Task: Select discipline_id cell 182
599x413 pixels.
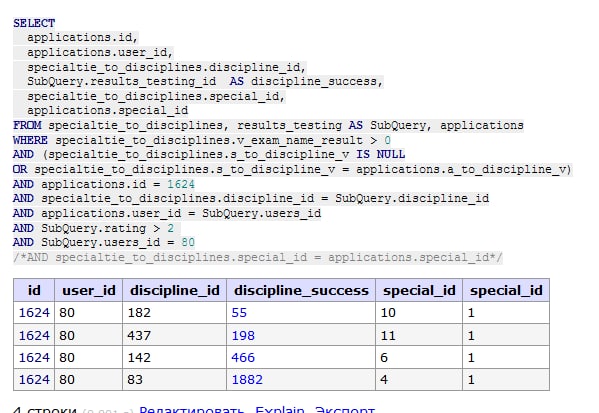Action: (175, 313)
